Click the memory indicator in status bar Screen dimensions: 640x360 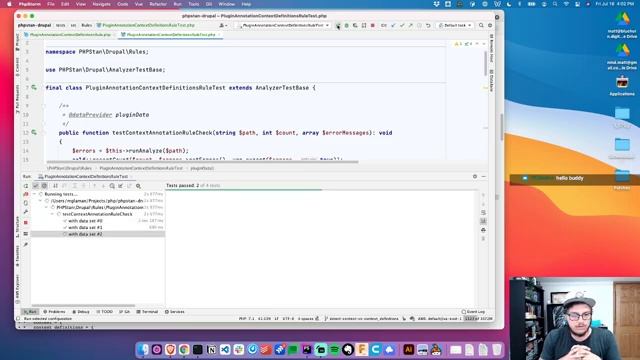click(x=478, y=318)
